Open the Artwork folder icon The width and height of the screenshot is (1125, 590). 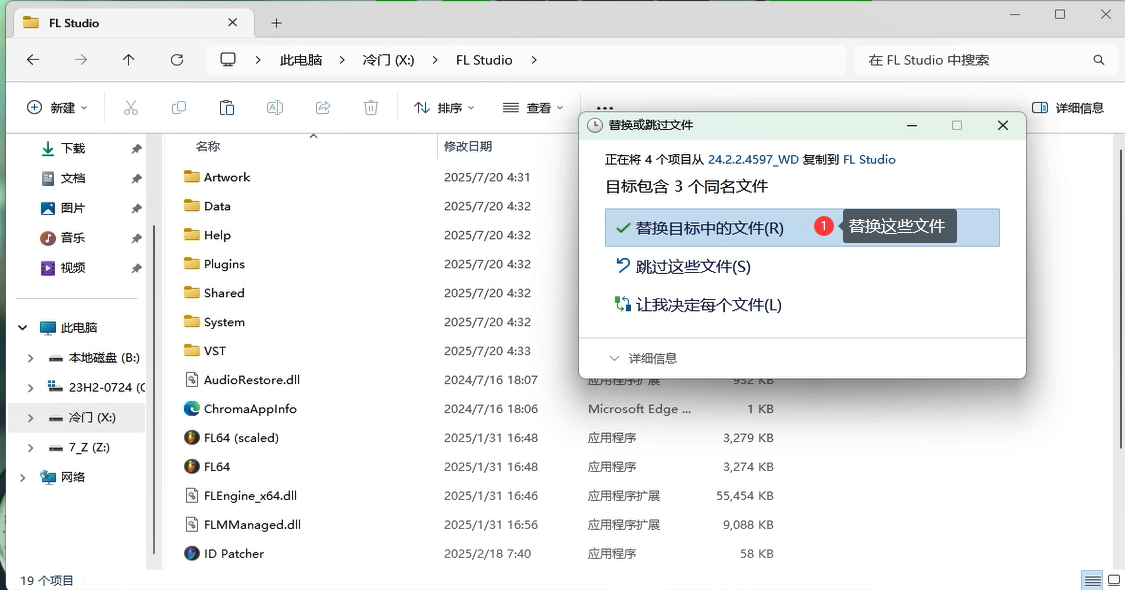pyautogui.click(x=192, y=177)
